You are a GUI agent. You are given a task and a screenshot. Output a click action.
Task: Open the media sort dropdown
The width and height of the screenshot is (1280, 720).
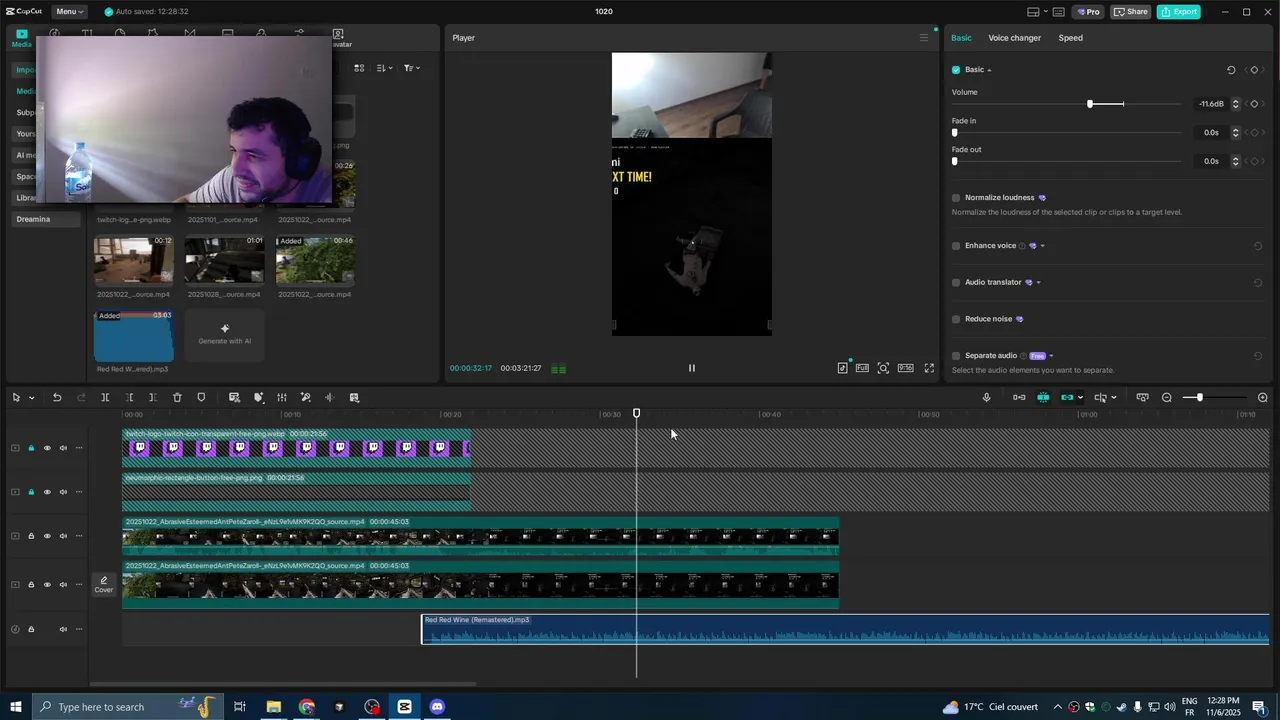pyautogui.click(x=384, y=68)
